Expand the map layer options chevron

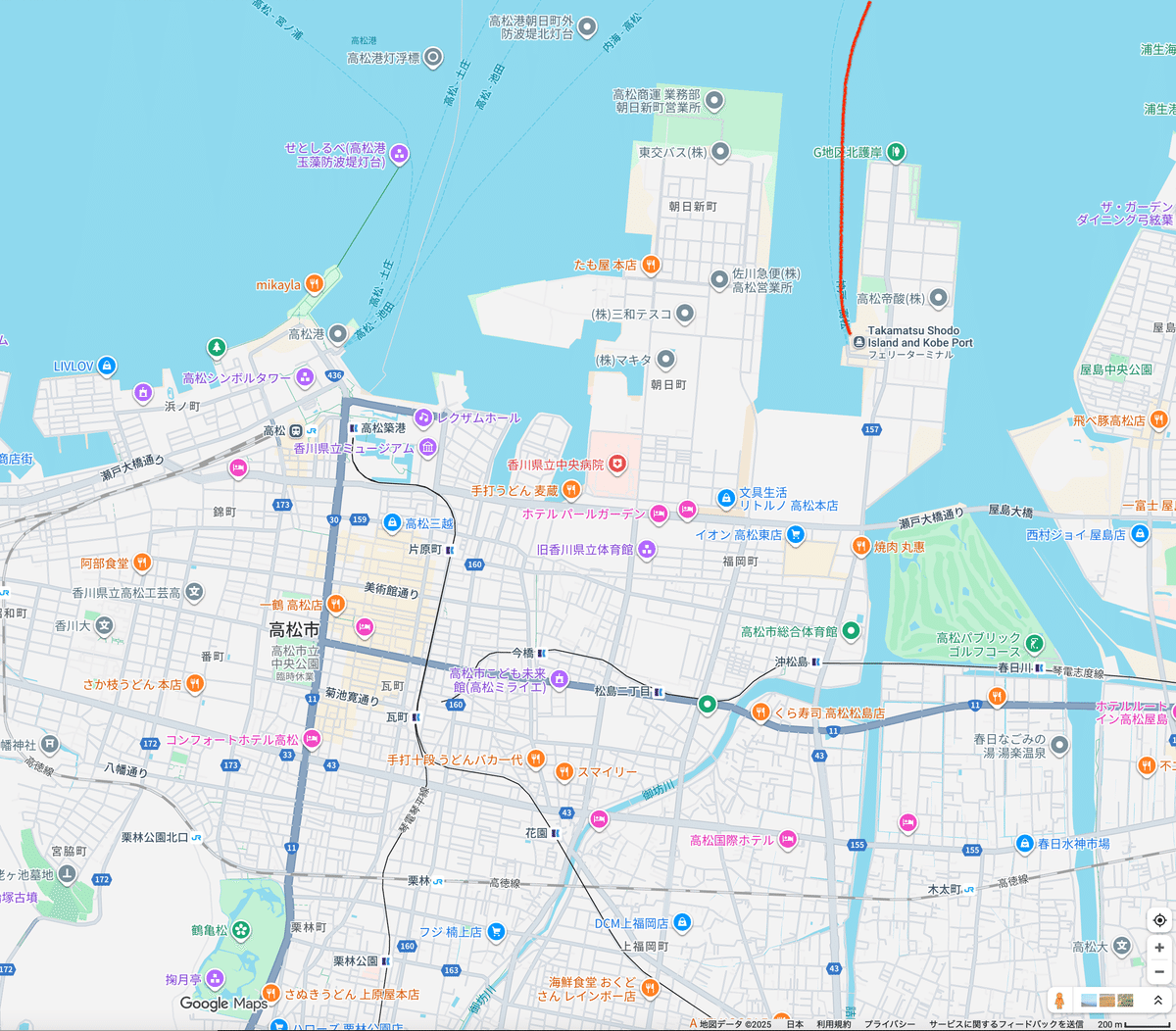[x=1157, y=1001]
